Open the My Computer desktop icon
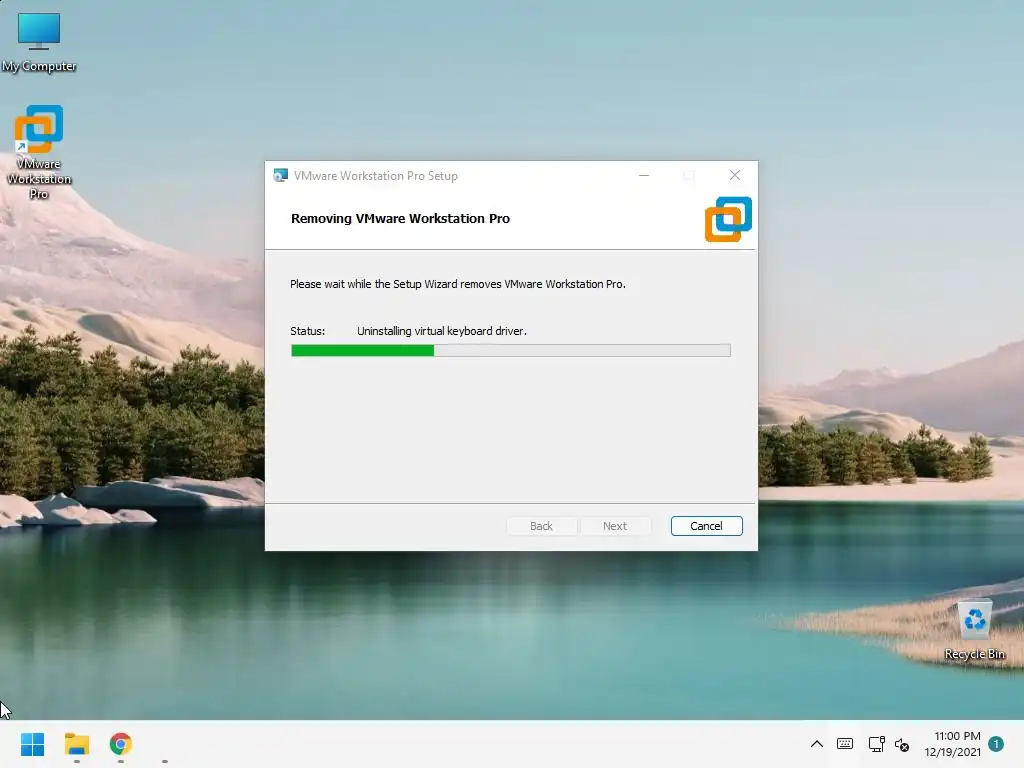The height and width of the screenshot is (768, 1024). [x=39, y=41]
